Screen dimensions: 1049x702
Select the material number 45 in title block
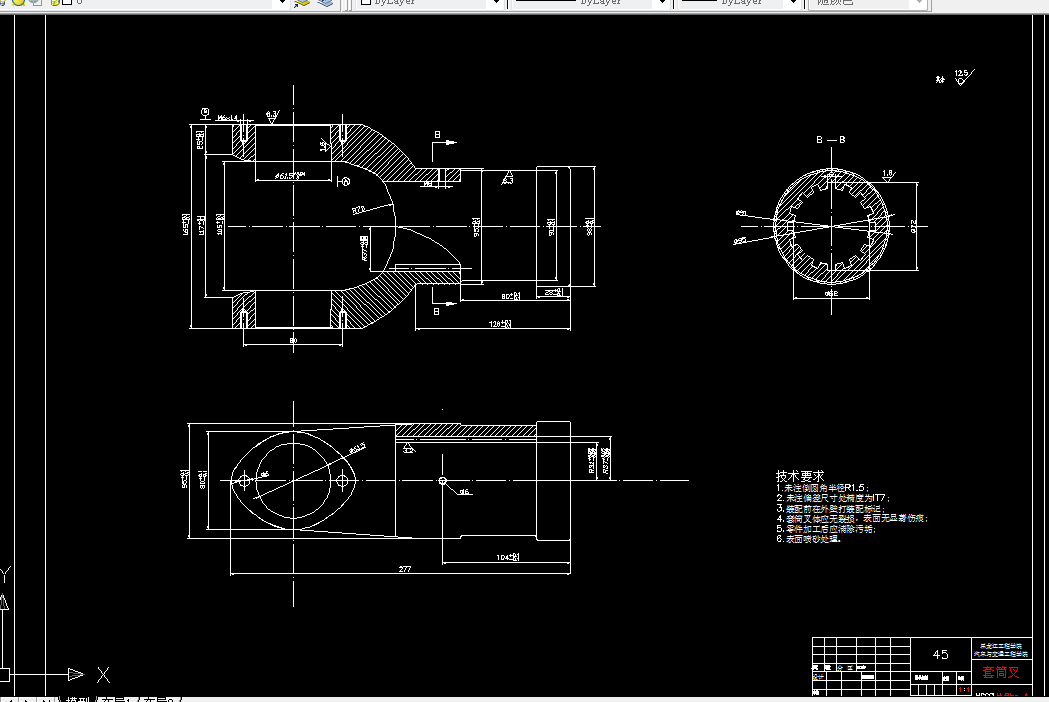pyautogui.click(x=941, y=654)
